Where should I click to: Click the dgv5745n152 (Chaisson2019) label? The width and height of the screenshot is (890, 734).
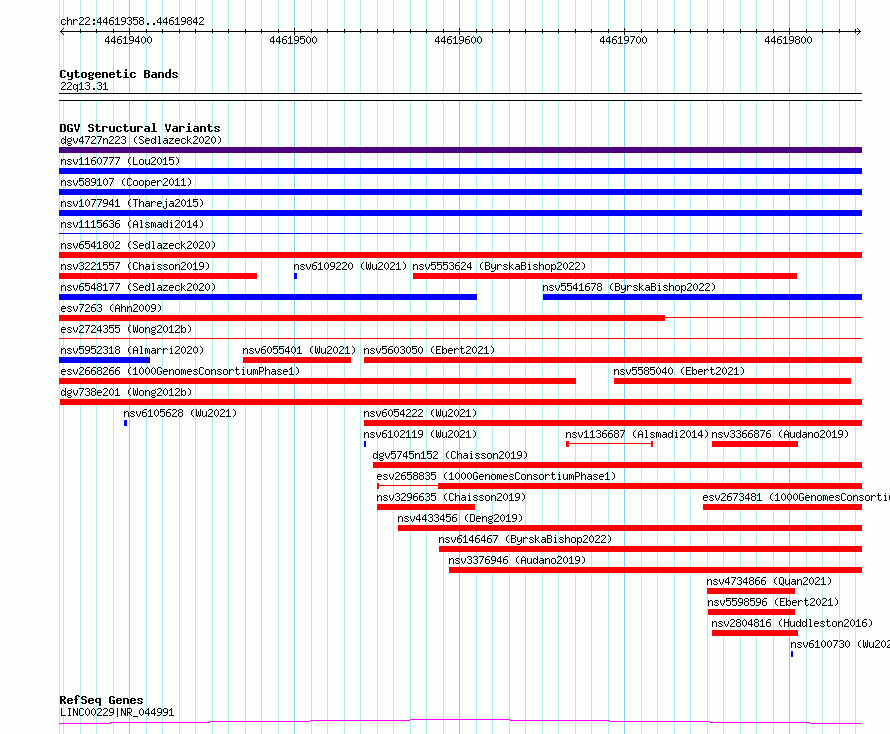coord(450,455)
